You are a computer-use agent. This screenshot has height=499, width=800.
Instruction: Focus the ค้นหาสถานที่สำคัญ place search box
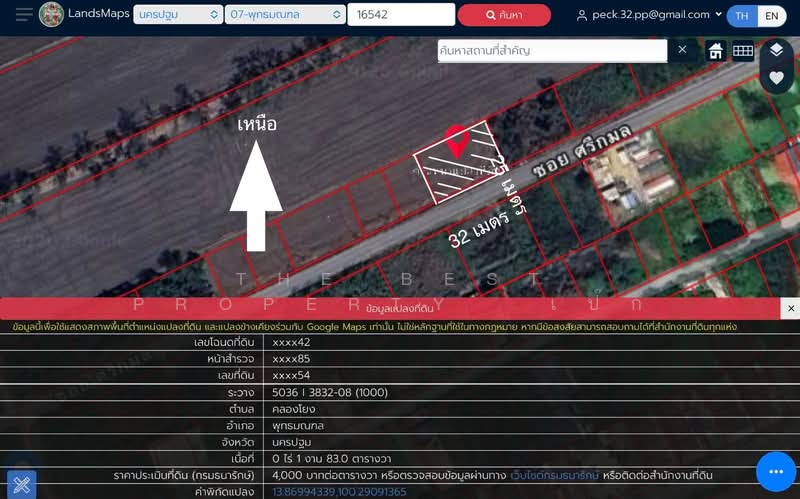tap(552, 50)
